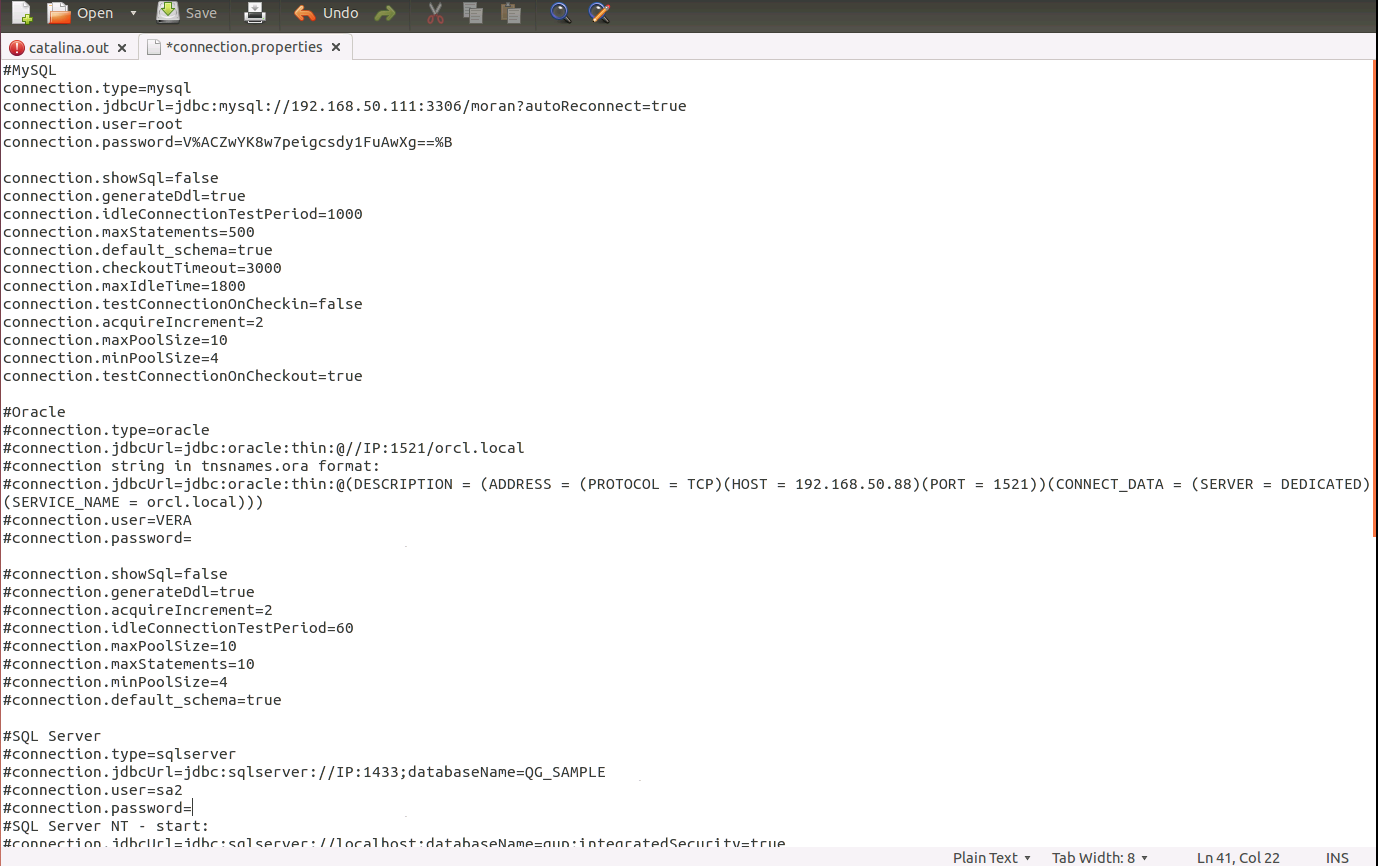Open Find with the magnifier icon
The height and width of the screenshot is (866, 1378).
tap(561, 13)
